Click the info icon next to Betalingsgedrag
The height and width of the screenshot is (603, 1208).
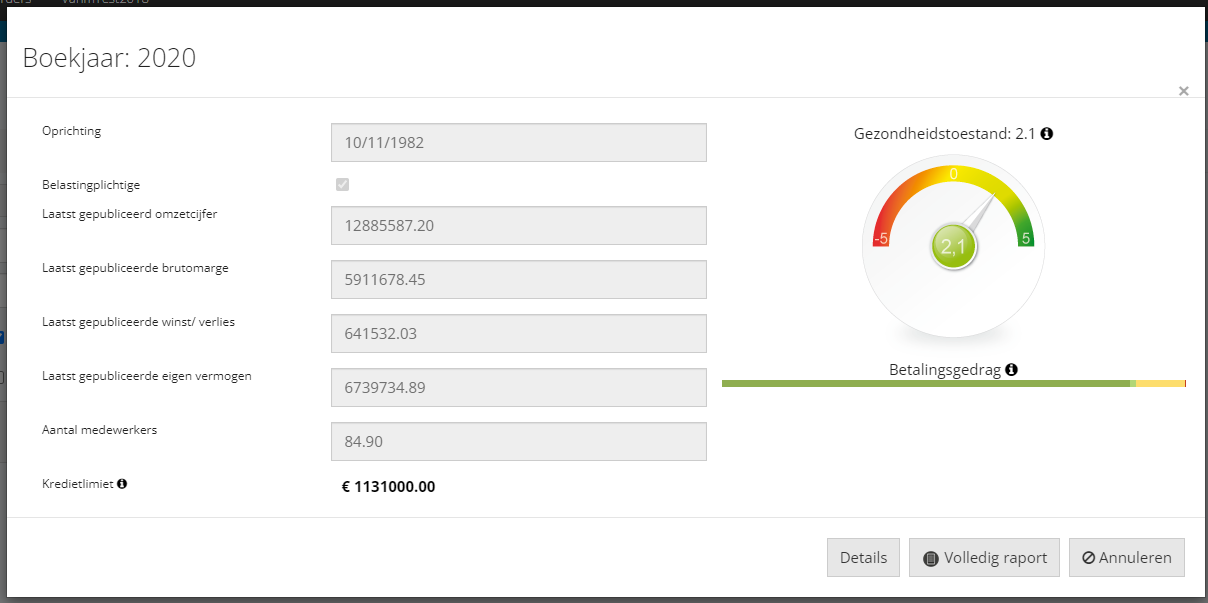coord(1011,370)
